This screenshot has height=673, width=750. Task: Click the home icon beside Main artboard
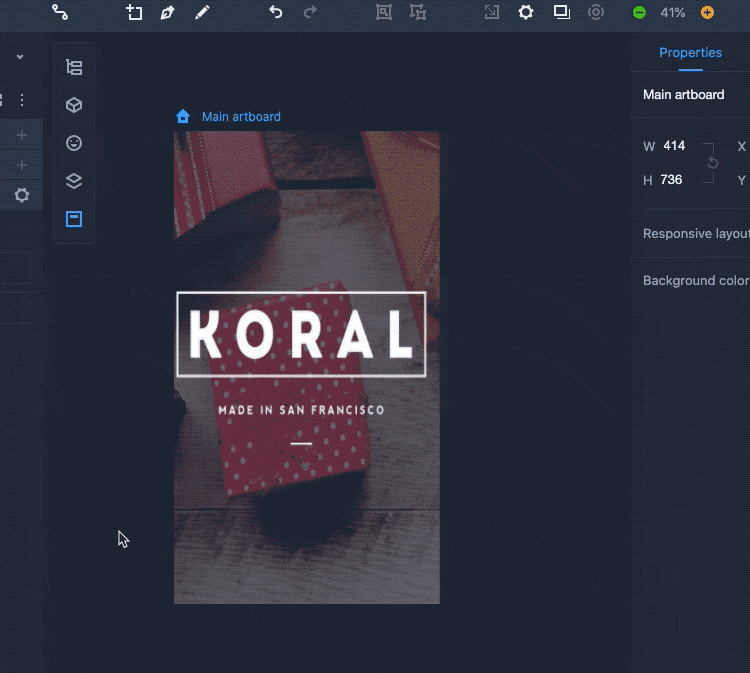[x=183, y=116]
